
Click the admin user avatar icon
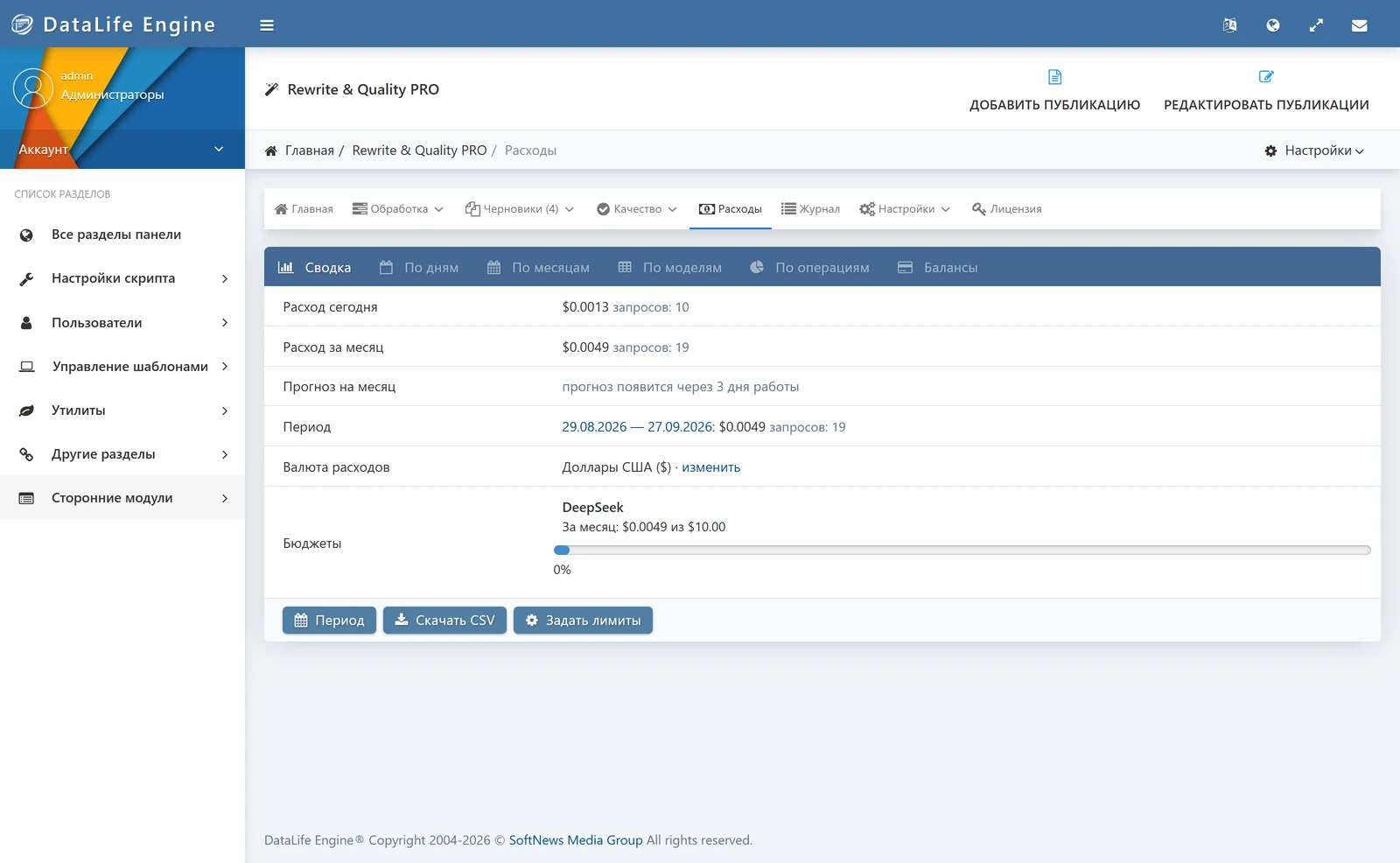33,88
